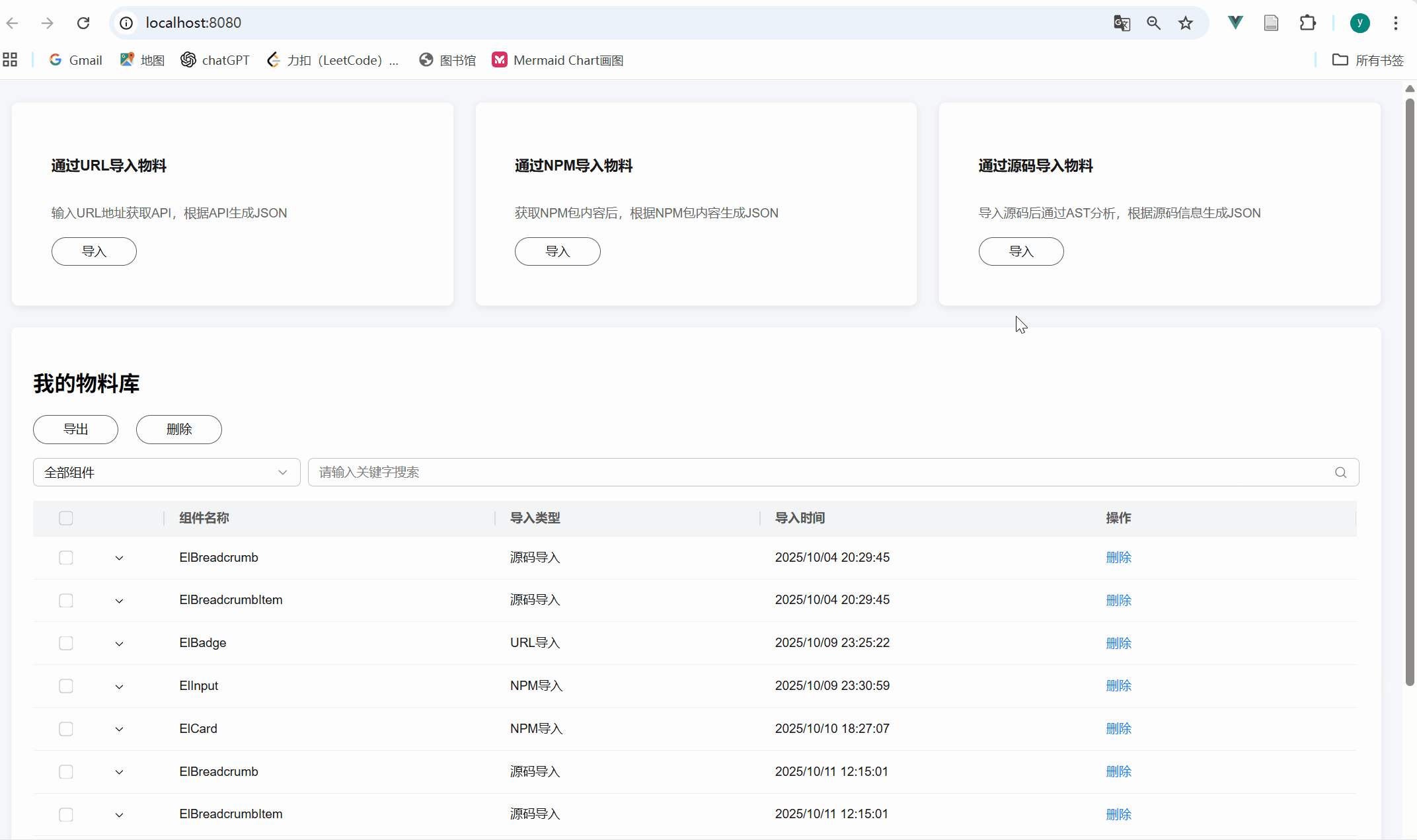Open the chatGPT bookmark

tap(215, 60)
